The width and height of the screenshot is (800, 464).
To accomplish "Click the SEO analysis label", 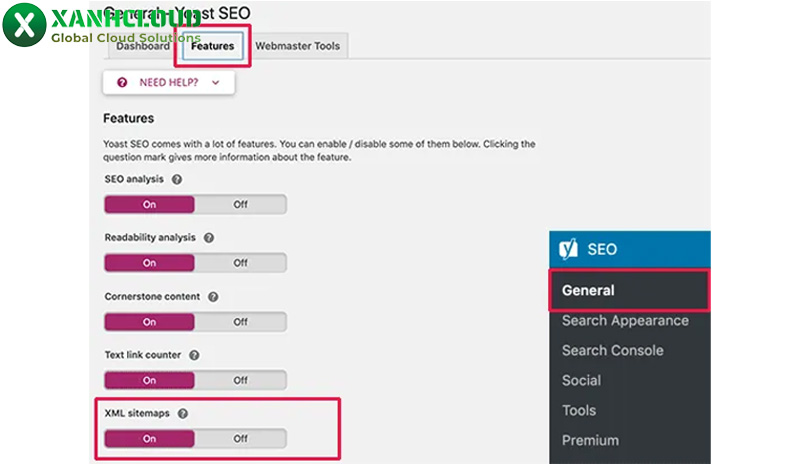I will tap(134, 179).
